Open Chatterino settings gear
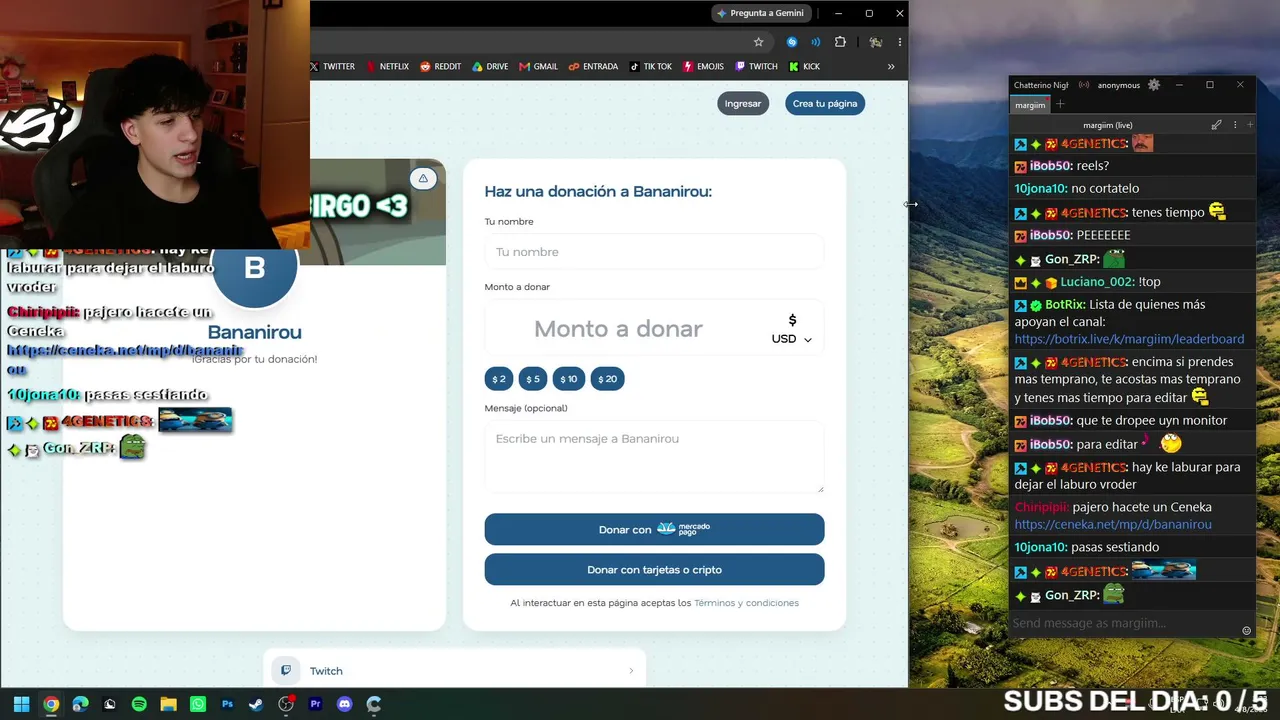This screenshot has width=1280, height=720. point(1154,85)
